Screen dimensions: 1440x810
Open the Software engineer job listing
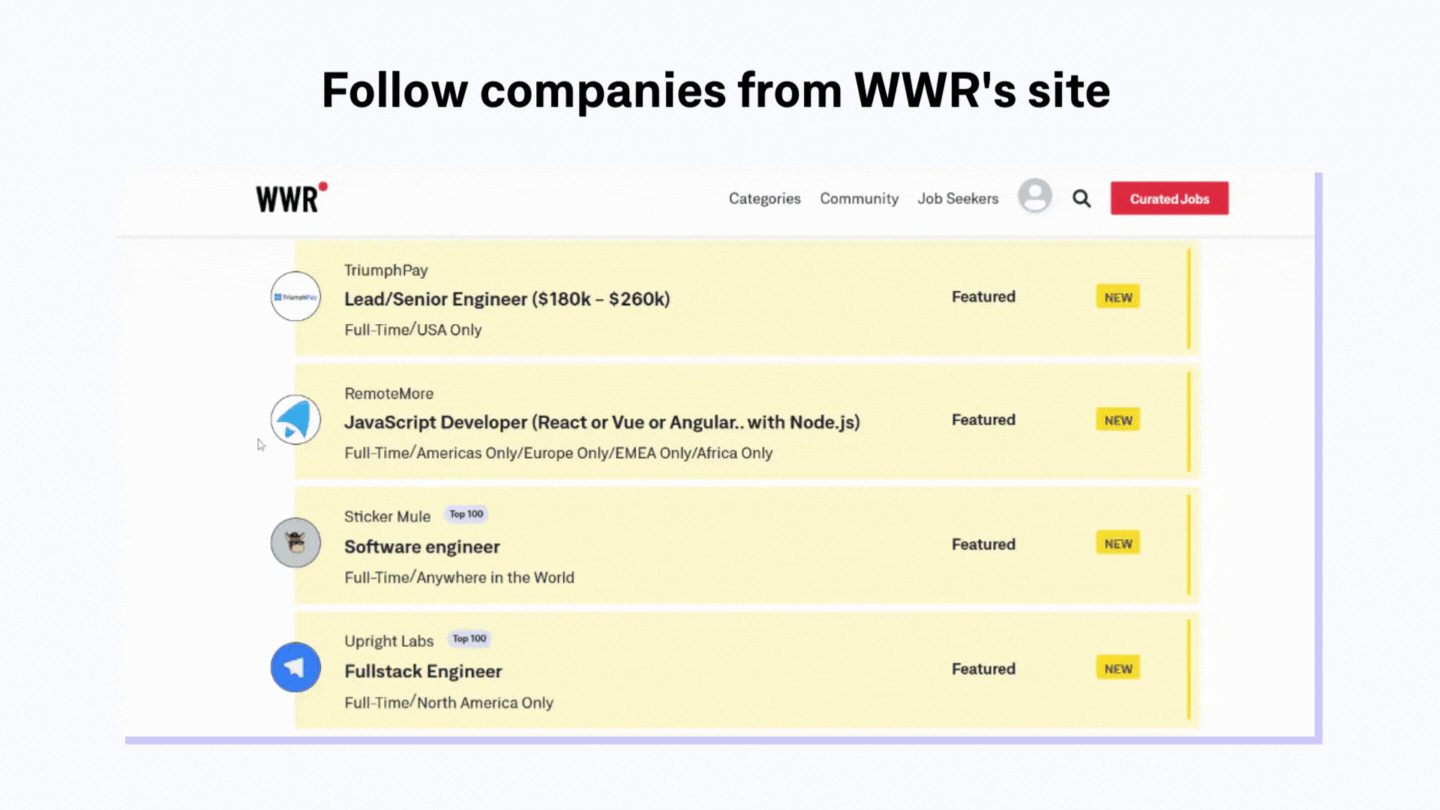coord(422,547)
